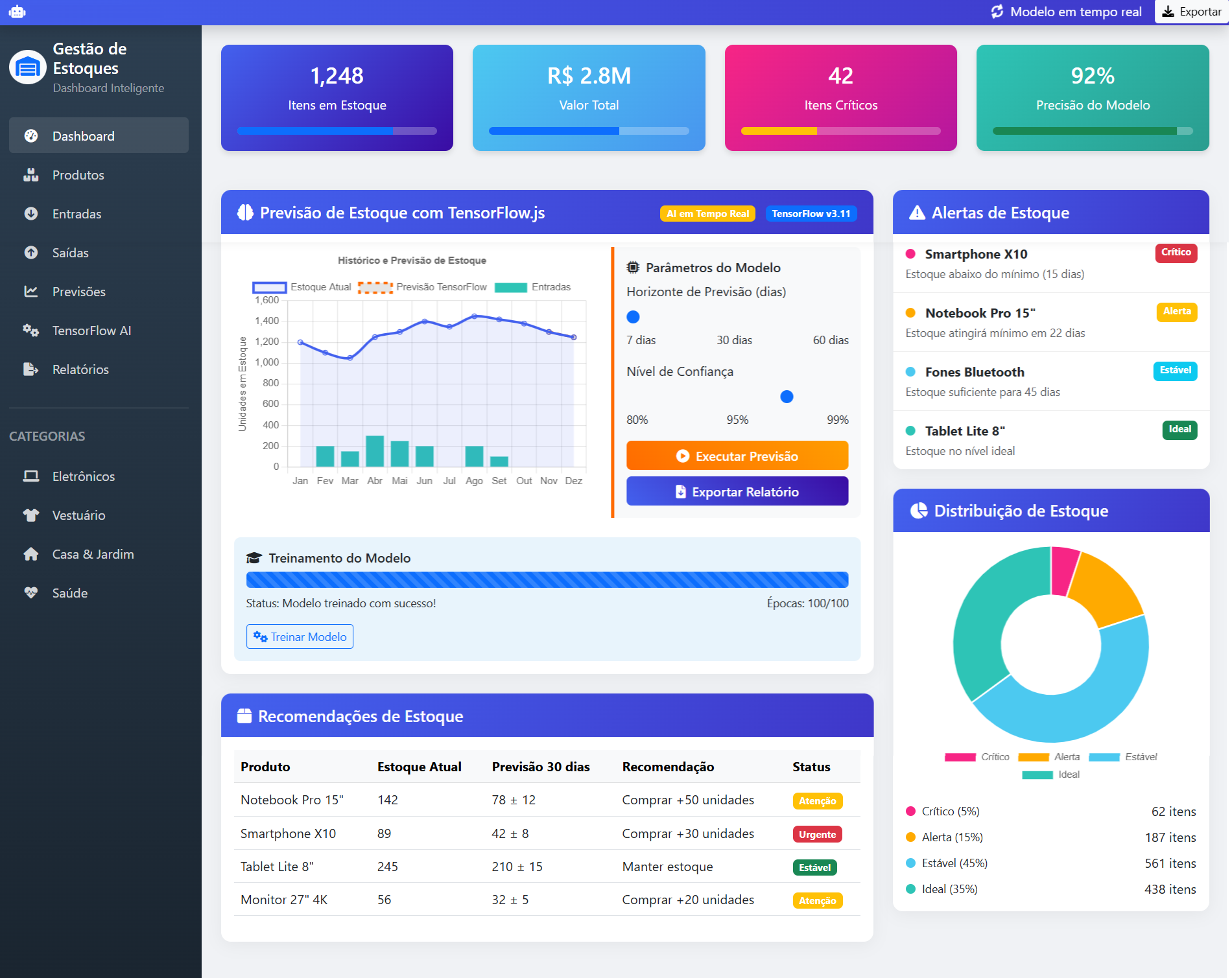This screenshot has height=978, width=1232.
Task: Open the Casa & Jardim category
Action: (93, 554)
